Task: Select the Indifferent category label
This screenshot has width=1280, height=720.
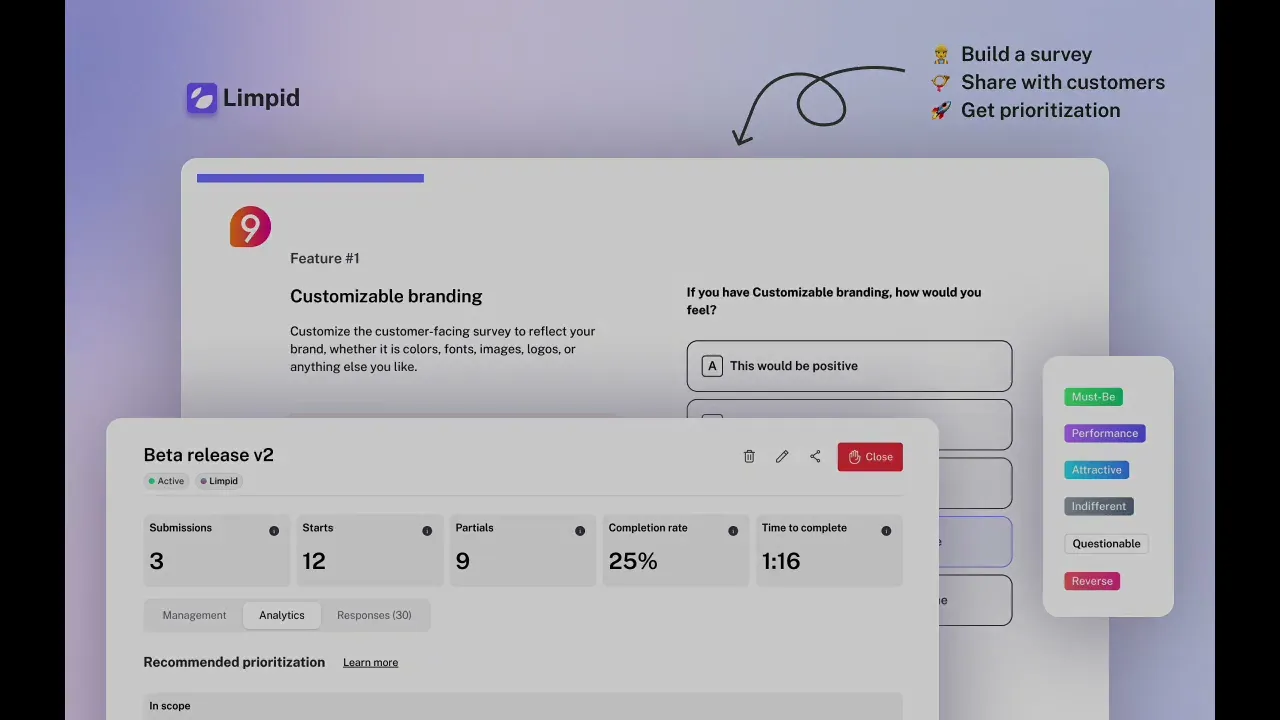Action: point(1099,506)
